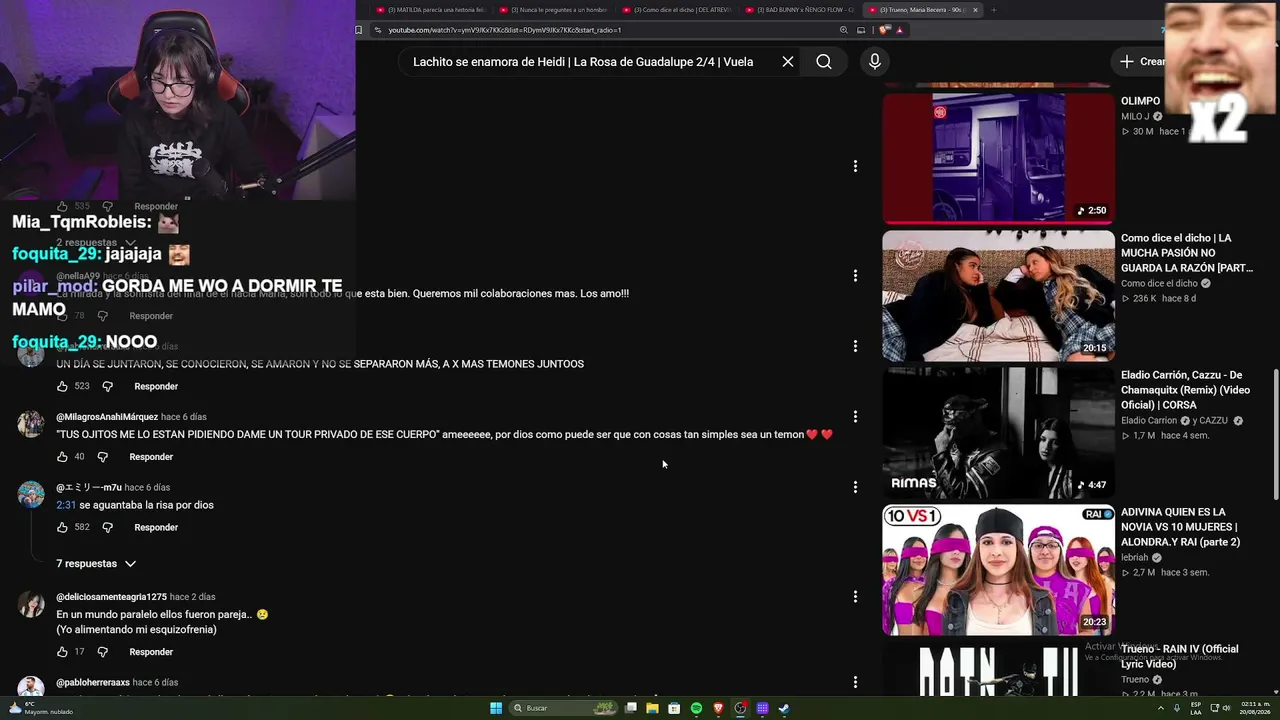Reply to the 'se aguantaba la risa' comment
1280x720 pixels.
(x=156, y=527)
